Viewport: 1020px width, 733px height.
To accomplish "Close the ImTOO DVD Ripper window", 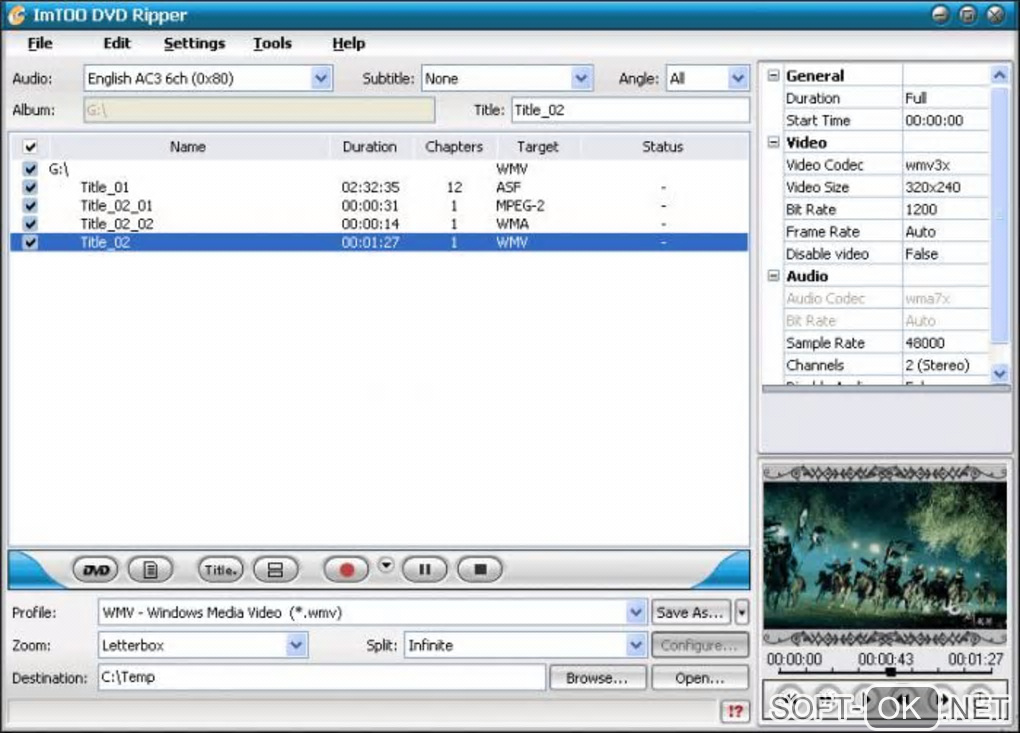I will 995,14.
